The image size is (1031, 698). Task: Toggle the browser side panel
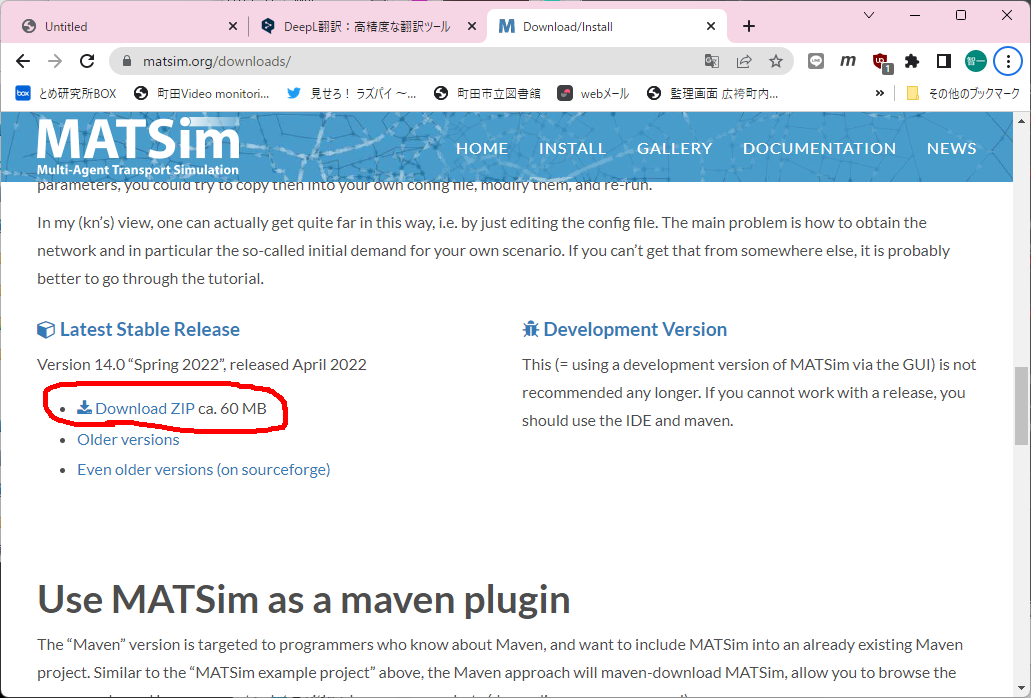943,61
